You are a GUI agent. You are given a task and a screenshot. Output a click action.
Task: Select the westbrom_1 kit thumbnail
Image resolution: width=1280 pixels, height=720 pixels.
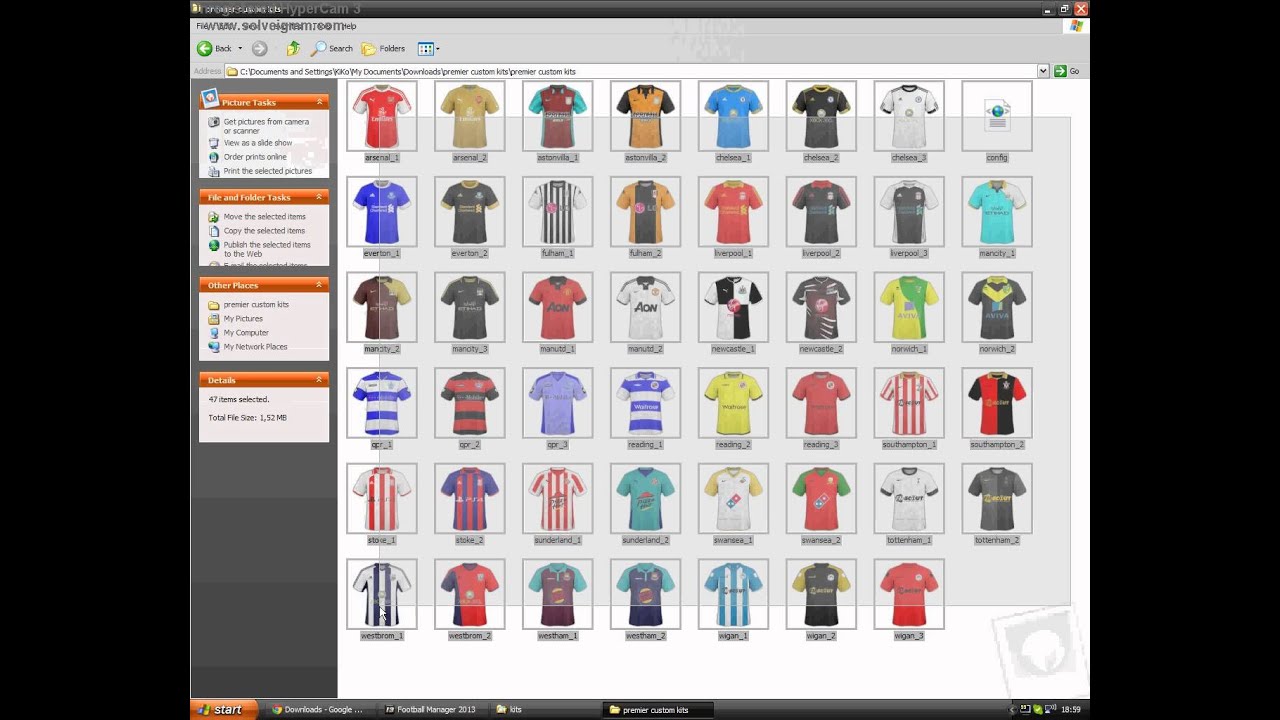point(382,595)
